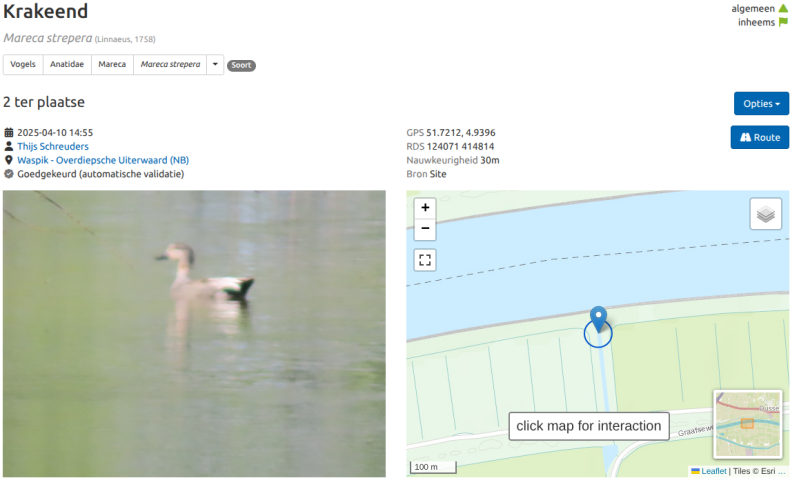Select the Vogels breadcrumb item

(x=23, y=65)
